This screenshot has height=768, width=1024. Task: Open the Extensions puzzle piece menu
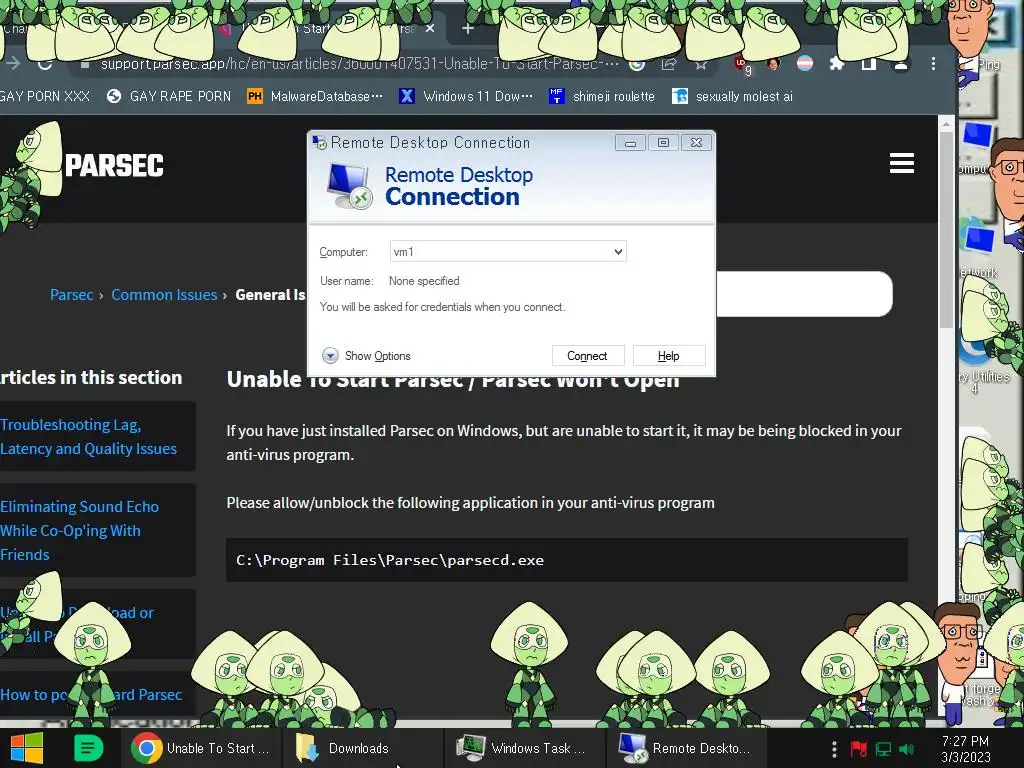tap(837, 63)
